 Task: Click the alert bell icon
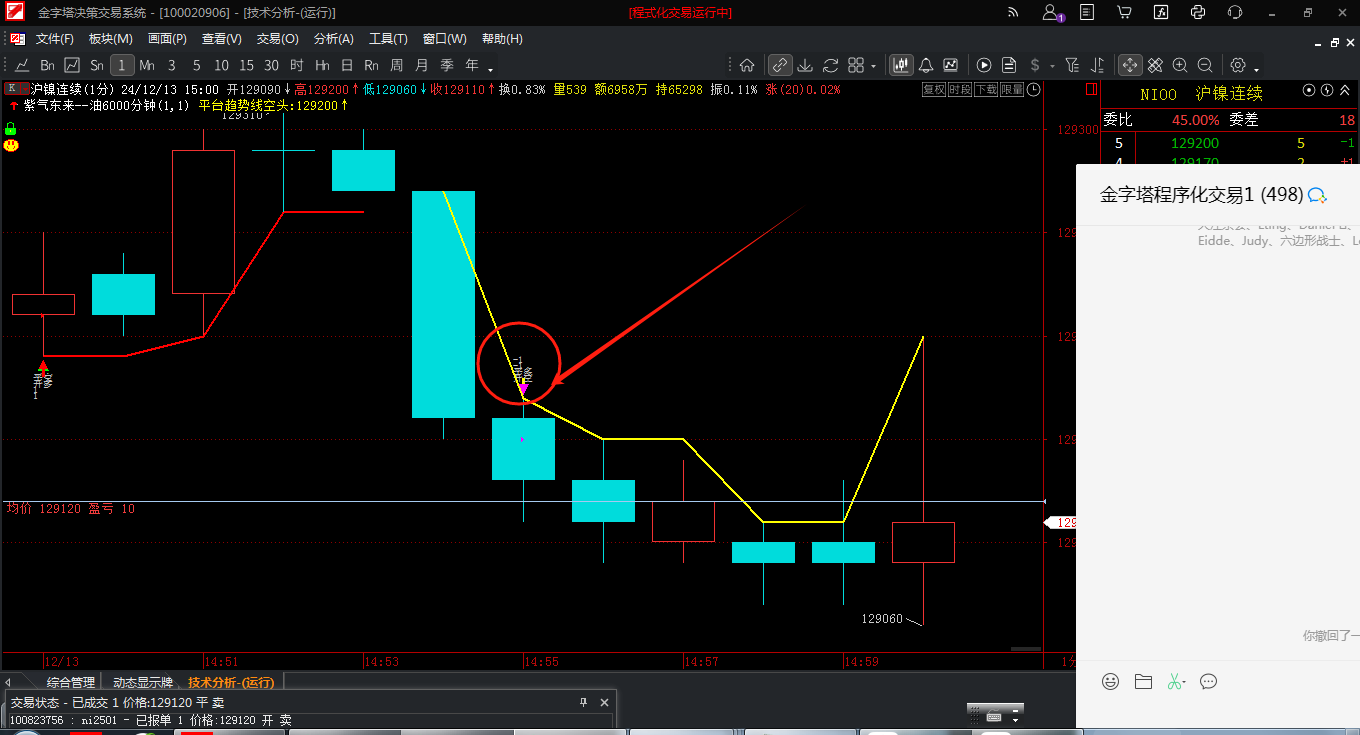tap(926, 65)
